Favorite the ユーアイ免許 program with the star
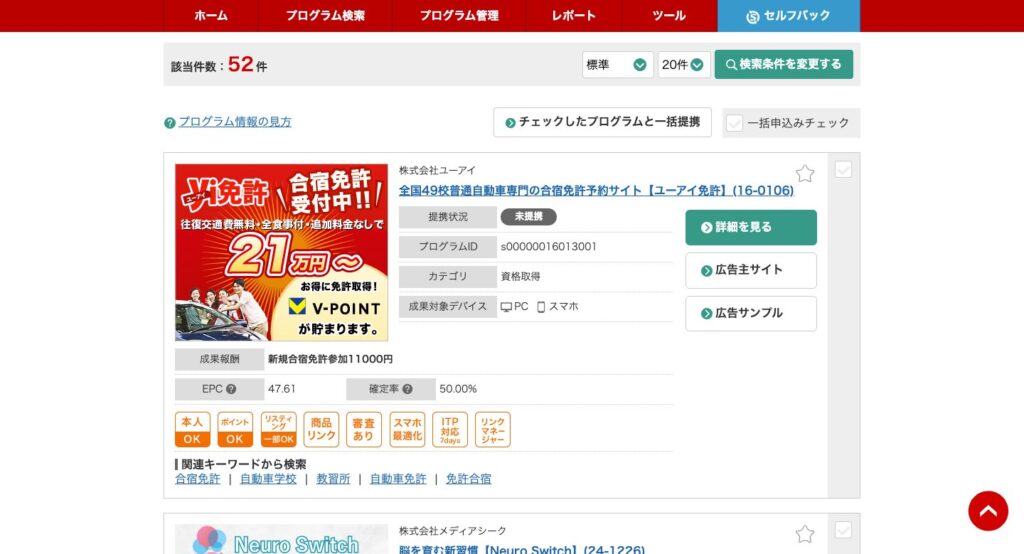The height and width of the screenshot is (554, 1024). (805, 173)
